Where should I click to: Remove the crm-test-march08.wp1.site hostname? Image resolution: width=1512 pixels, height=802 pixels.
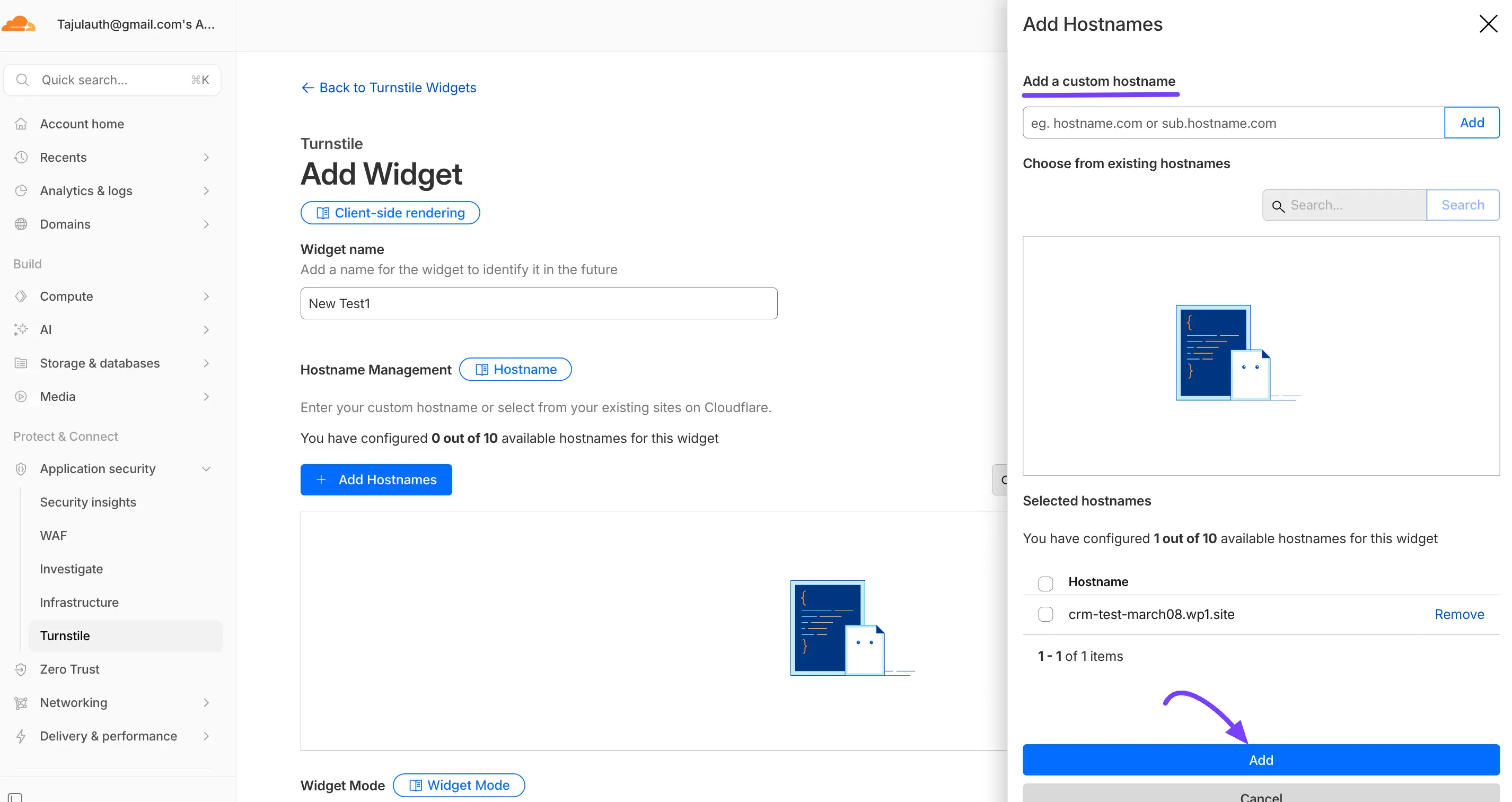1458,614
